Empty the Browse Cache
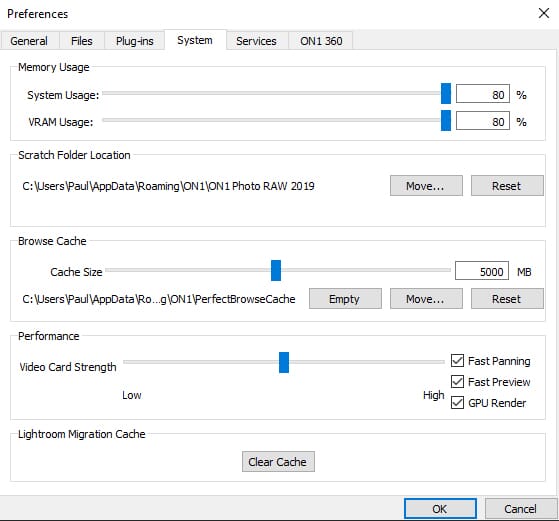 pos(345,298)
